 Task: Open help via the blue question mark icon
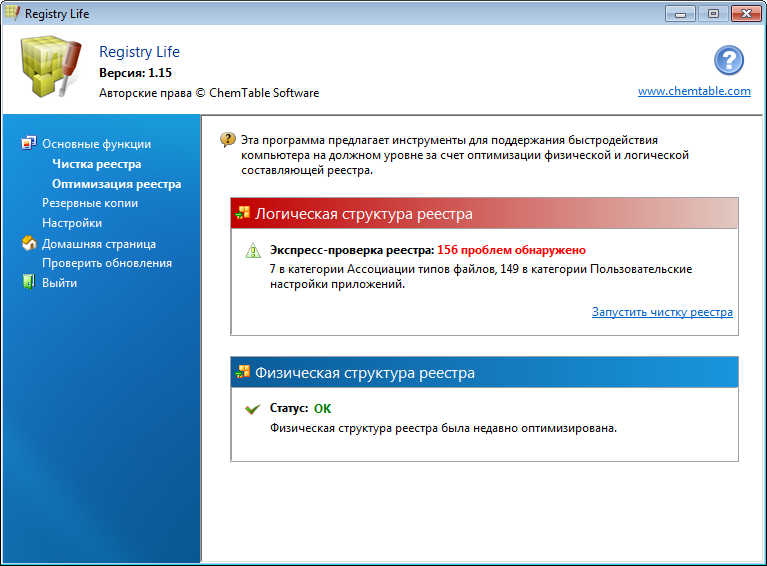[728, 60]
